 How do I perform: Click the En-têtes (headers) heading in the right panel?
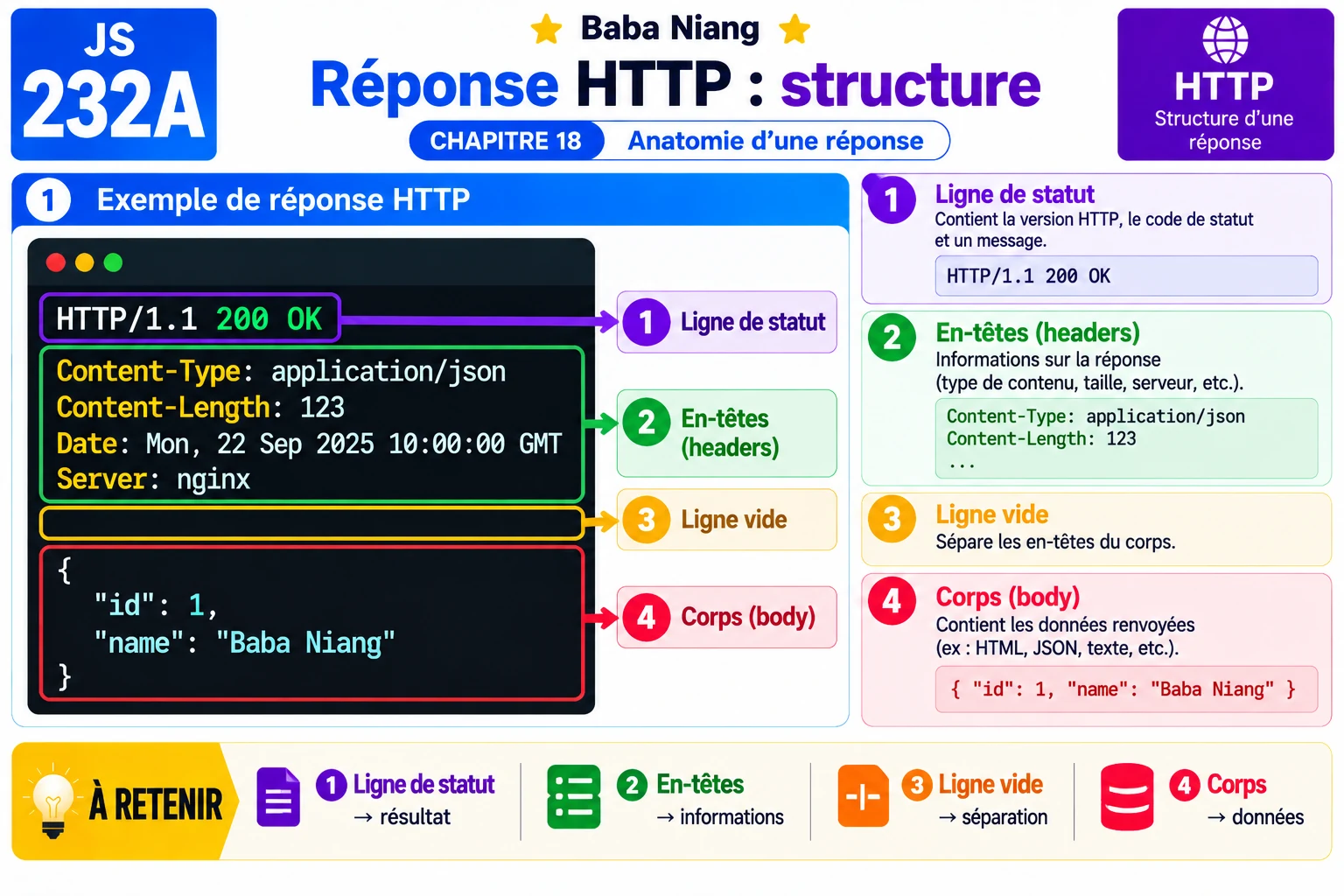tap(1038, 332)
